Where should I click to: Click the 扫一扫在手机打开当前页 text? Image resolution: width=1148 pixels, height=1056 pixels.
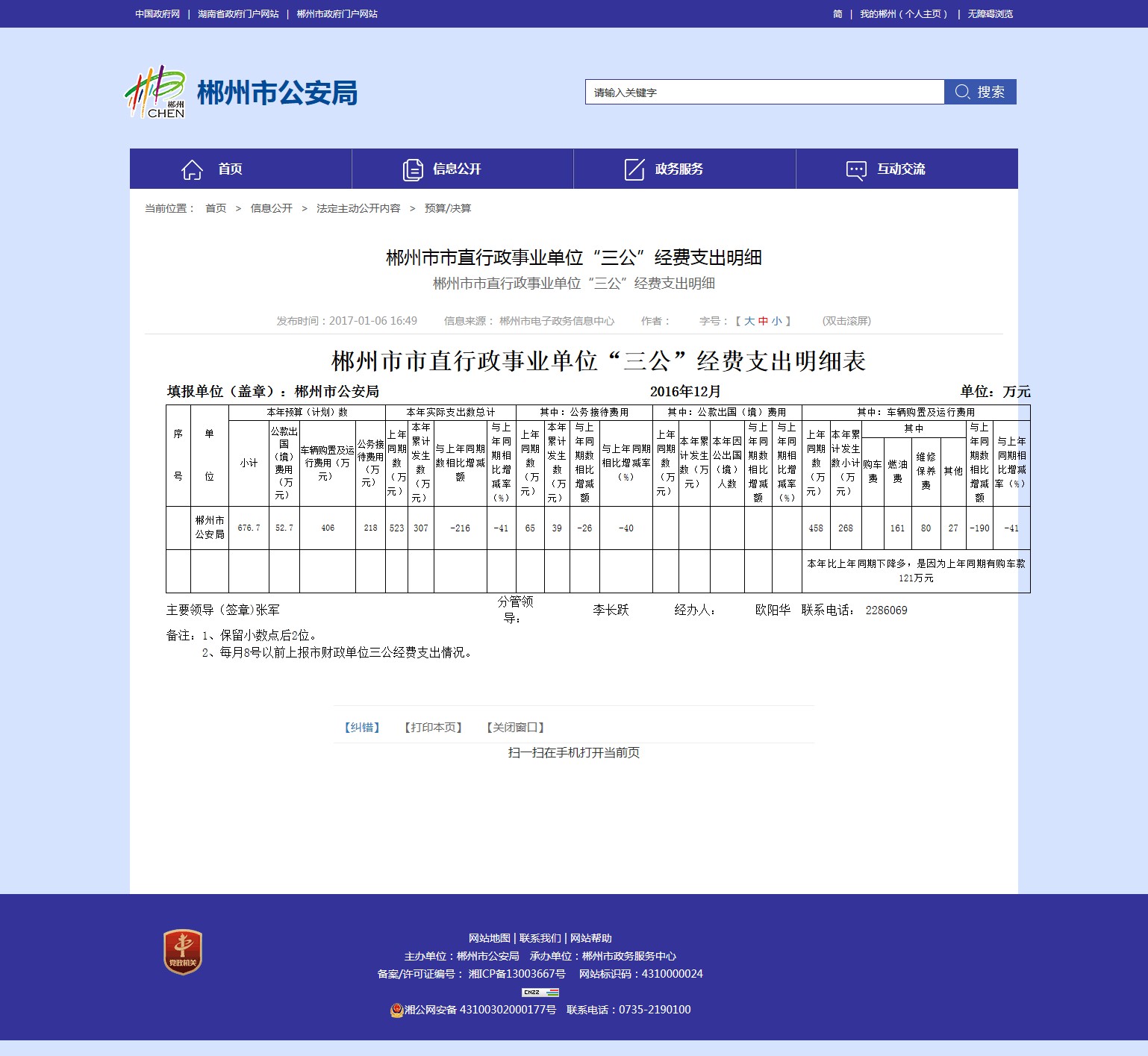[x=574, y=752]
